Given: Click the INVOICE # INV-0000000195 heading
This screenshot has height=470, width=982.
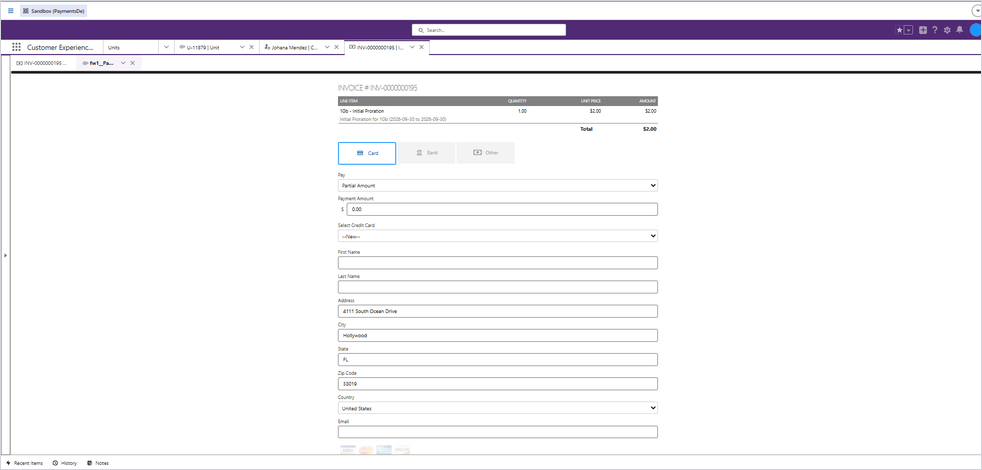Looking at the screenshot, I should pyautogui.click(x=378, y=88).
